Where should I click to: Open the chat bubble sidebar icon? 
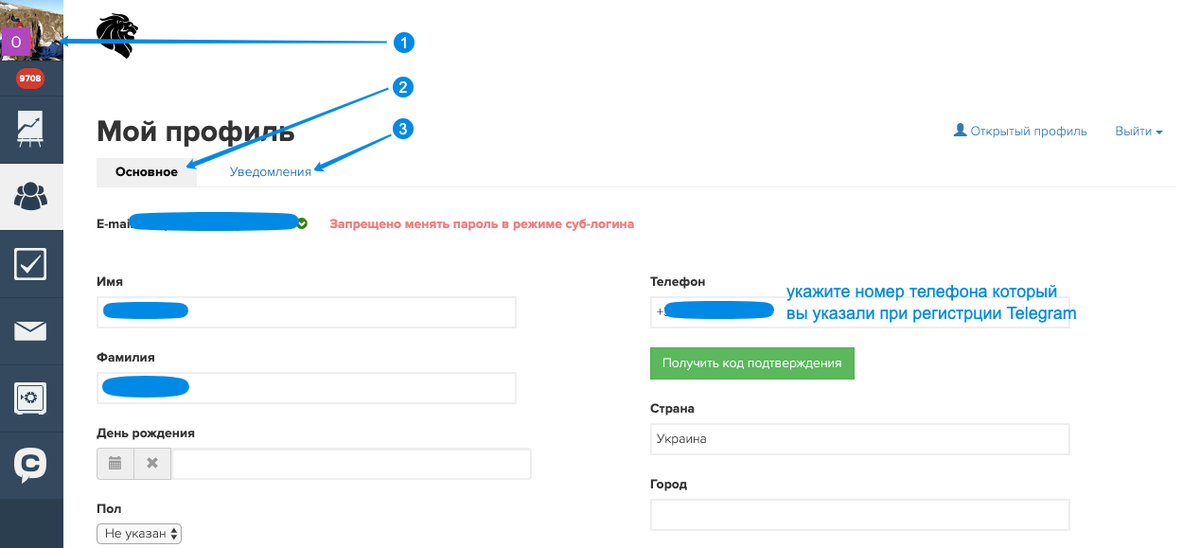click(x=31, y=464)
